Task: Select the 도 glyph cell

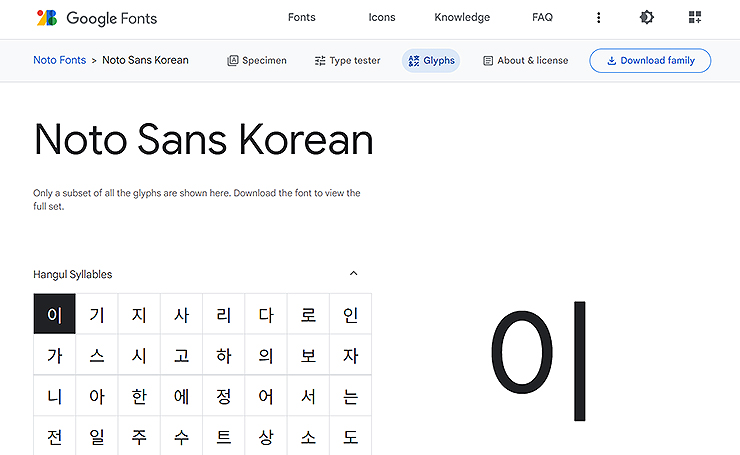Action: click(x=350, y=436)
